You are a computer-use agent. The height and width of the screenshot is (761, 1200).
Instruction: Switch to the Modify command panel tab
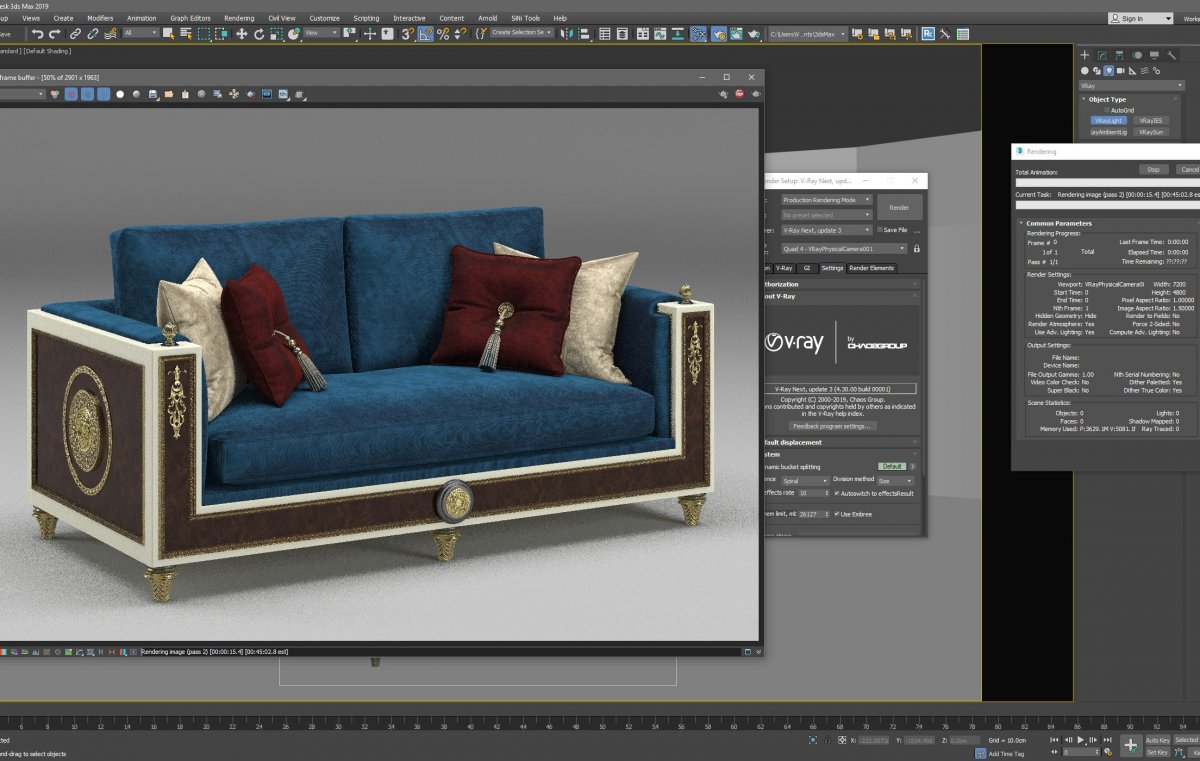1102,55
